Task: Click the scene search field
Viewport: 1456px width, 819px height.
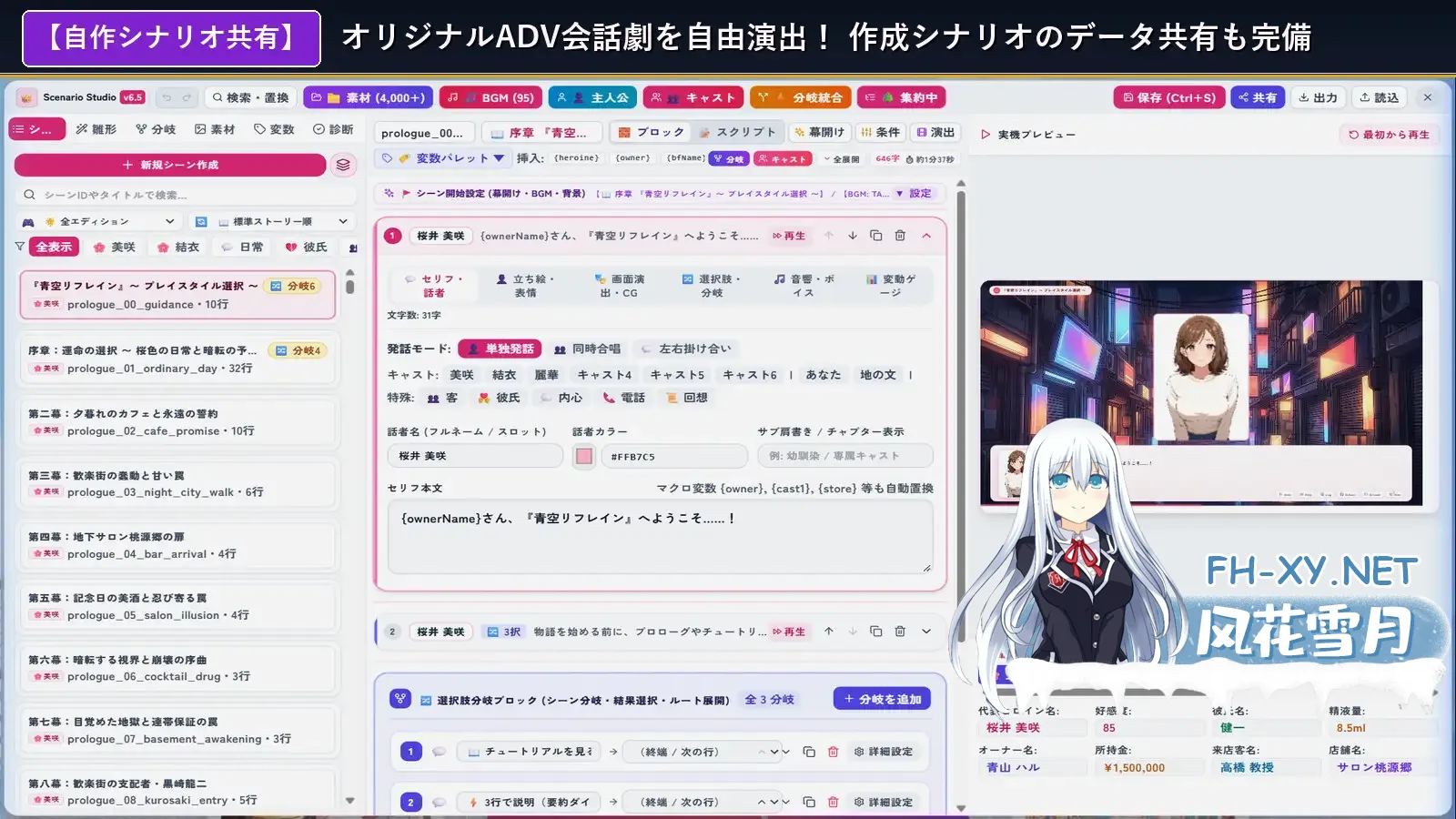Action: tap(186, 195)
